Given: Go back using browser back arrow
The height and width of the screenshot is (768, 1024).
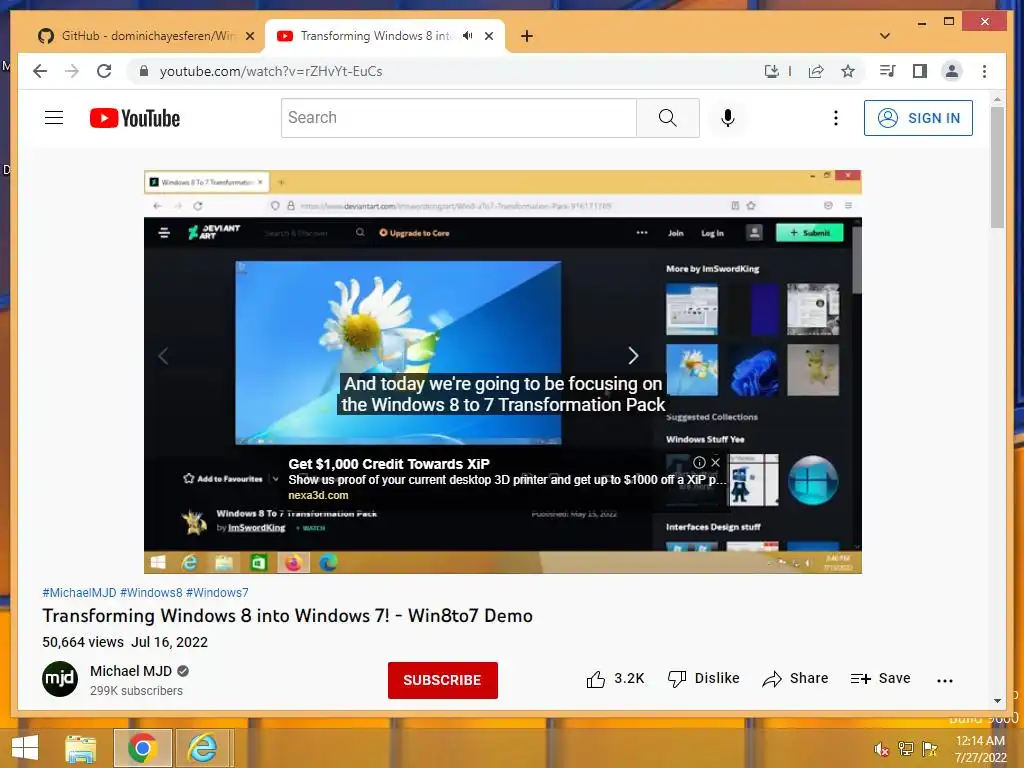Looking at the screenshot, I should point(40,71).
